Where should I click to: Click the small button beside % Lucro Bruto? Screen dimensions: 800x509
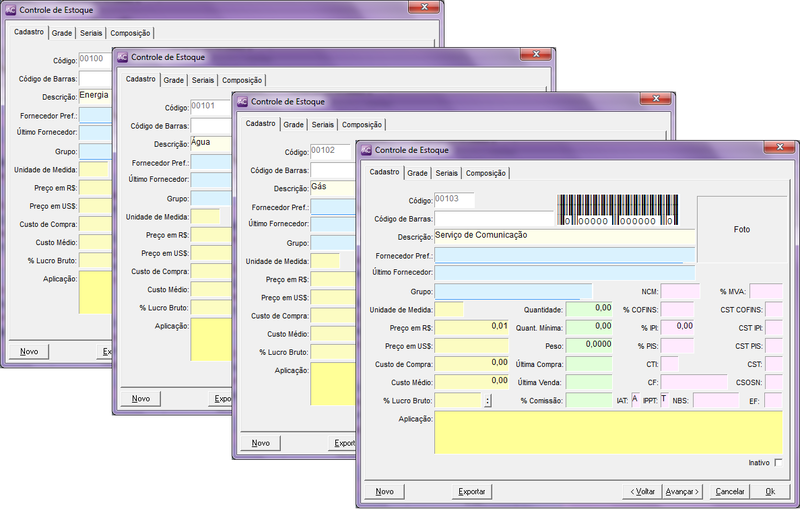pos(488,401)
